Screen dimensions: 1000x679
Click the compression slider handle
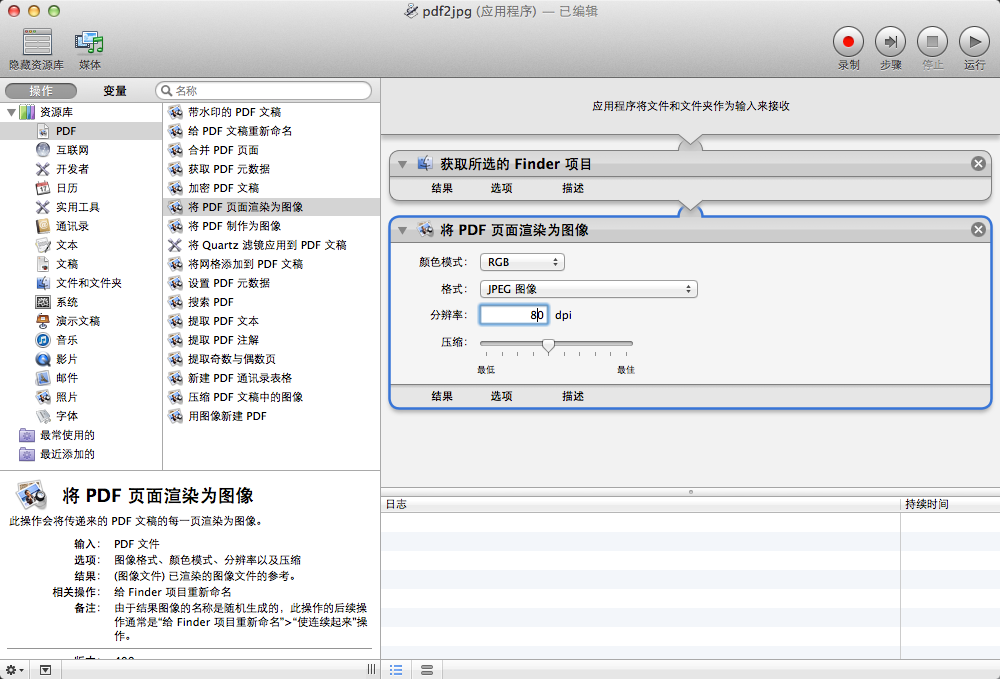pos(548,345)
